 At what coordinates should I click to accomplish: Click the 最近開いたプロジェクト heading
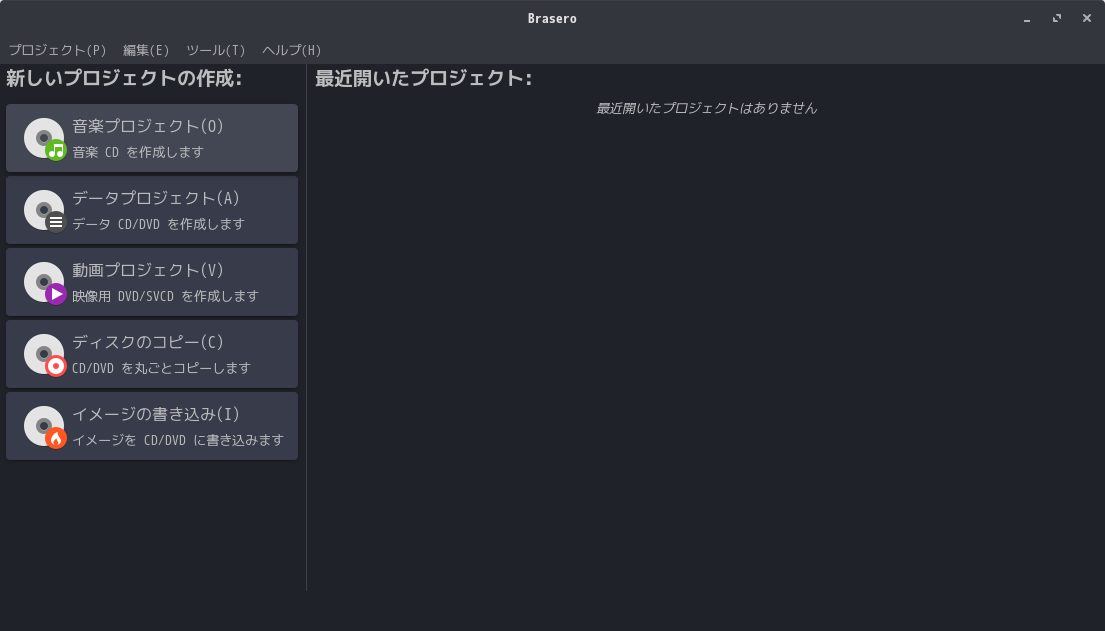coord(424,78)
